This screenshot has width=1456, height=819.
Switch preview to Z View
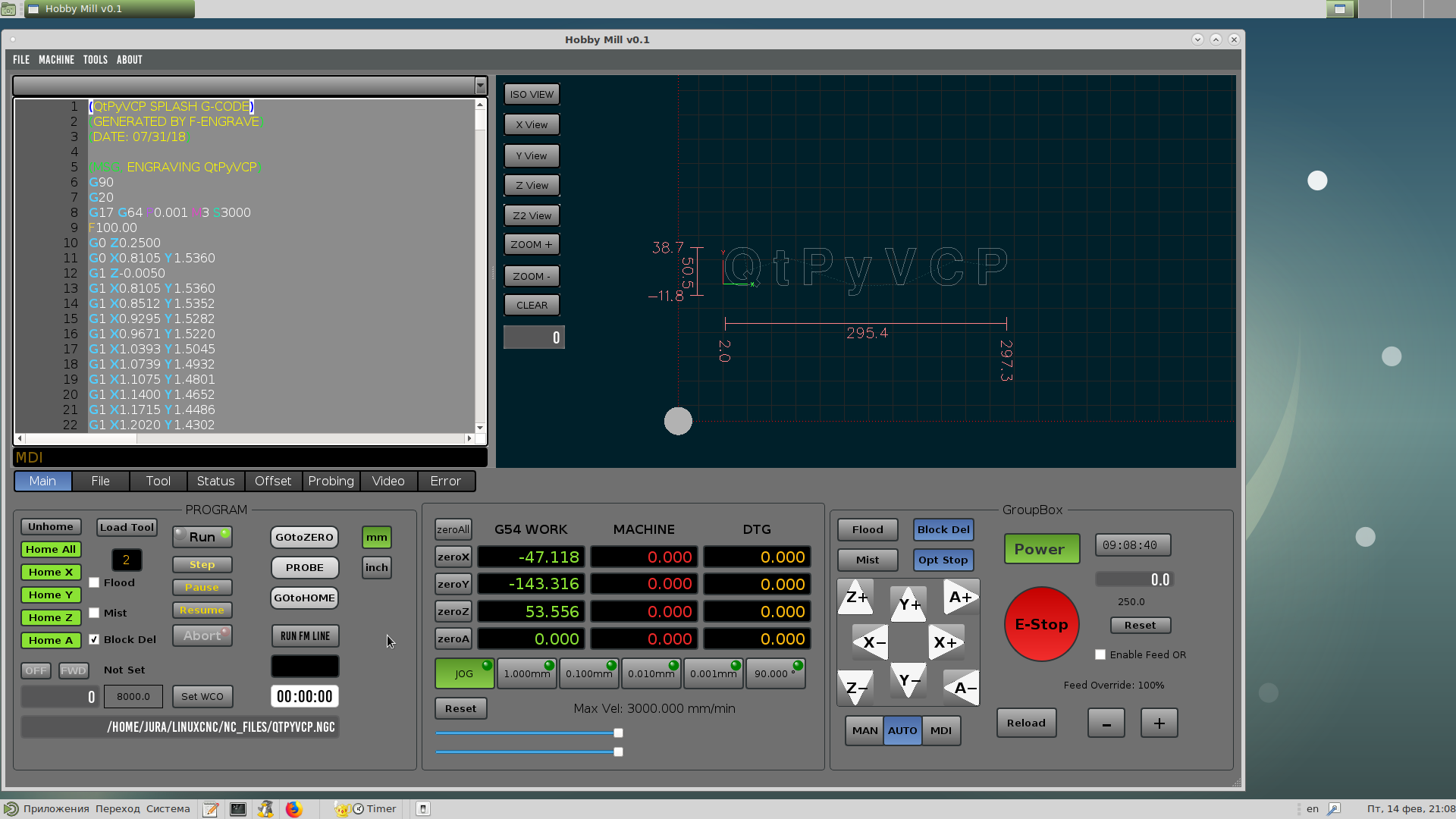pyautogui.click(x=532, y=186)
